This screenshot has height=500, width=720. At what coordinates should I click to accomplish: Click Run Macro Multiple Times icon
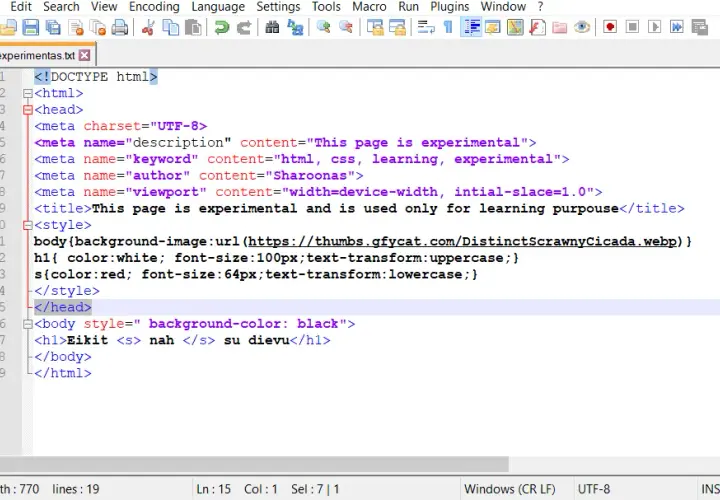coord(677,28)
